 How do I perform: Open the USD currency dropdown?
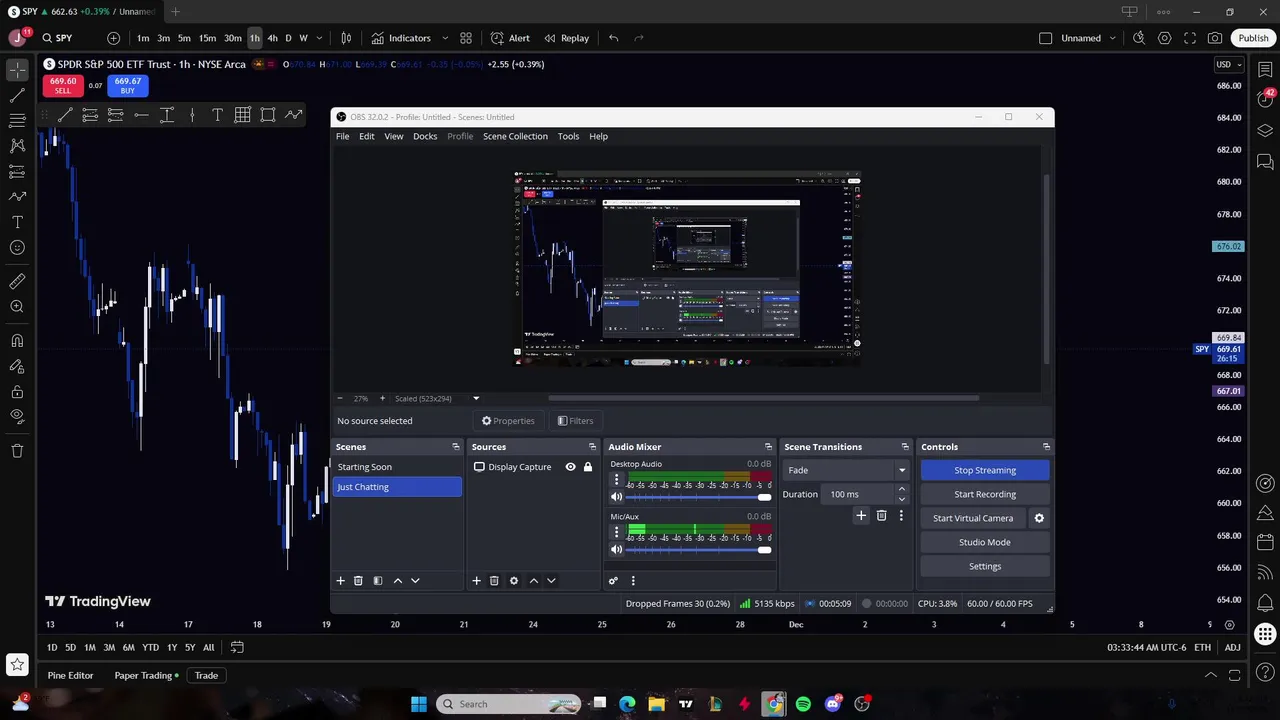[1228, 64]
